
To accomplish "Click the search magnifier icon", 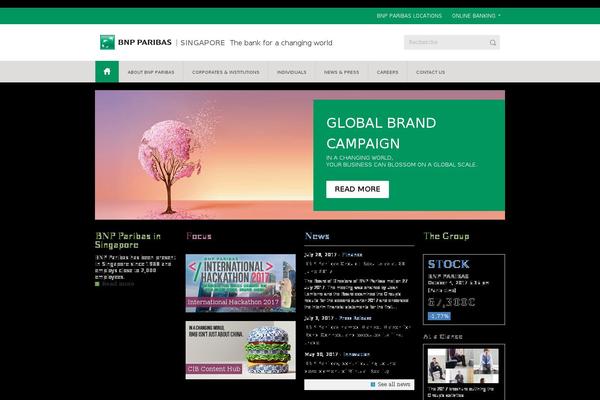I will [x=492, y=42].
